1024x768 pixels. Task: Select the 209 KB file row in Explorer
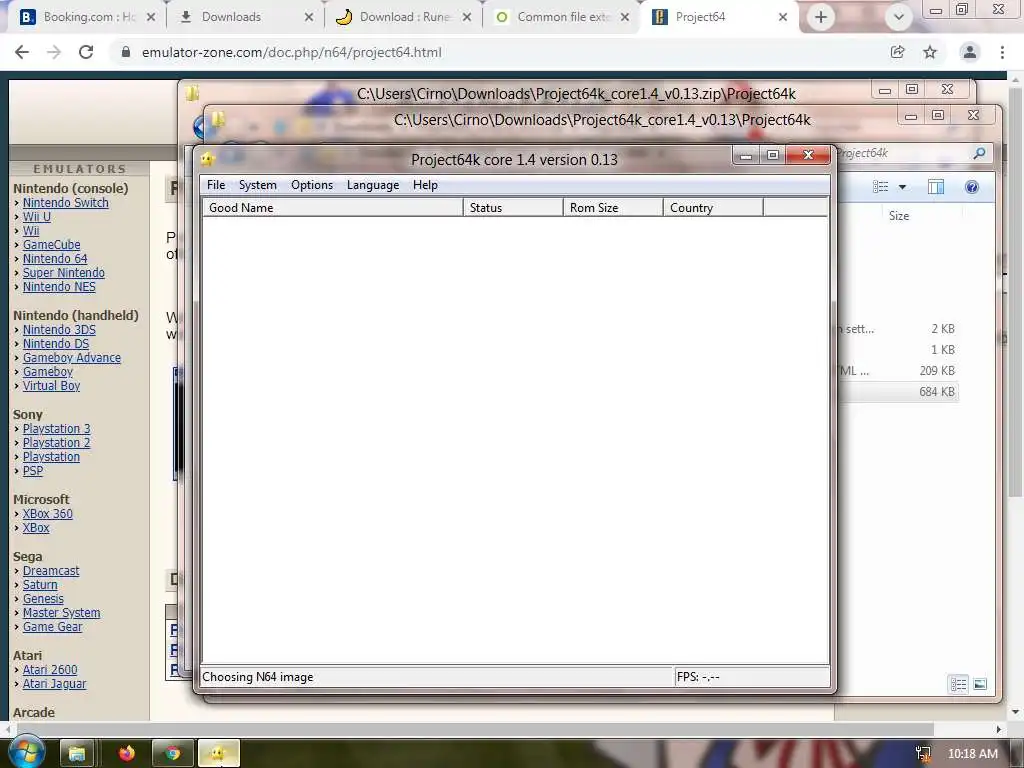point(898,371)
